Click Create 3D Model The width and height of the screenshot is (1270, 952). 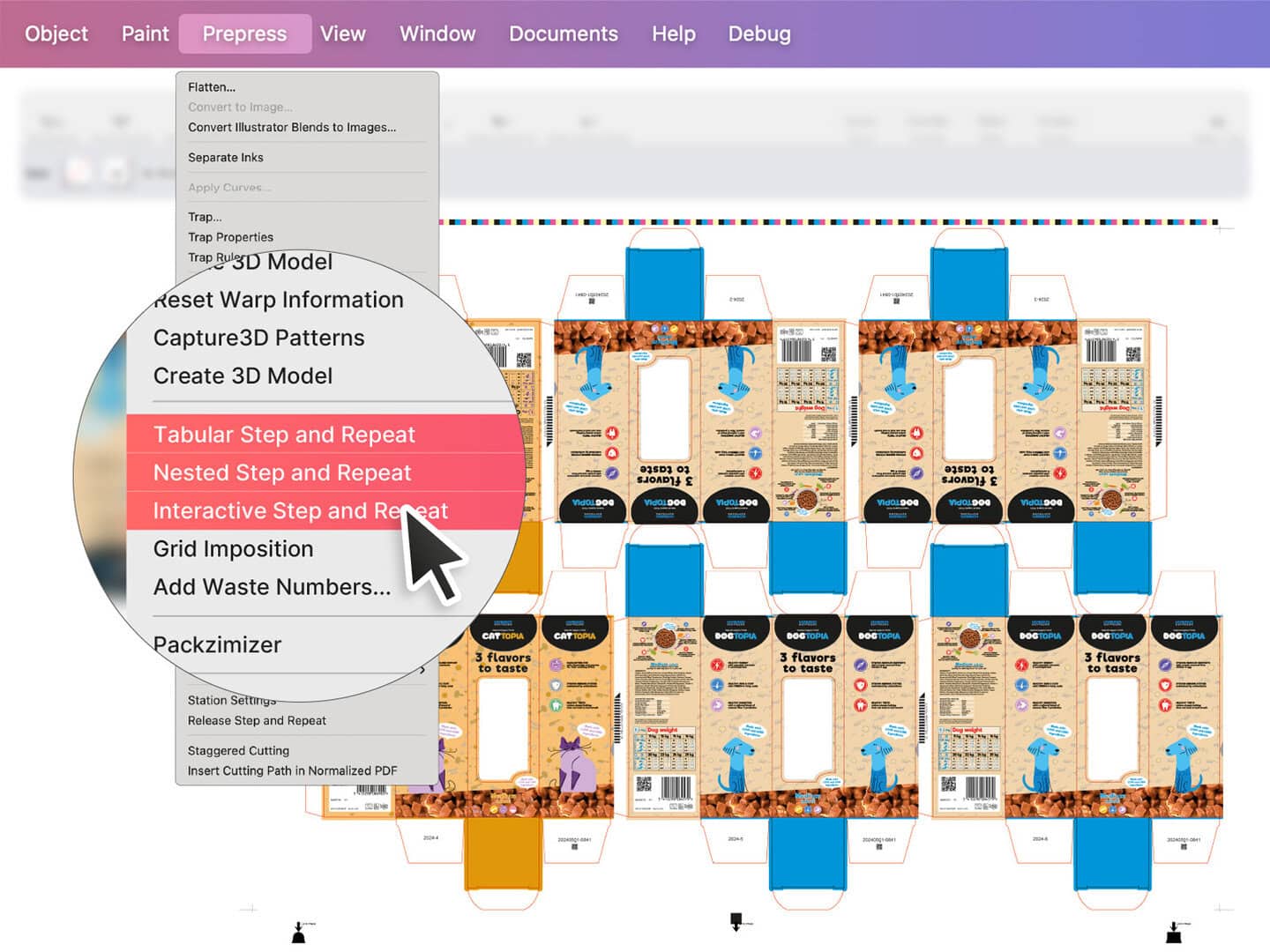[243, 376]
